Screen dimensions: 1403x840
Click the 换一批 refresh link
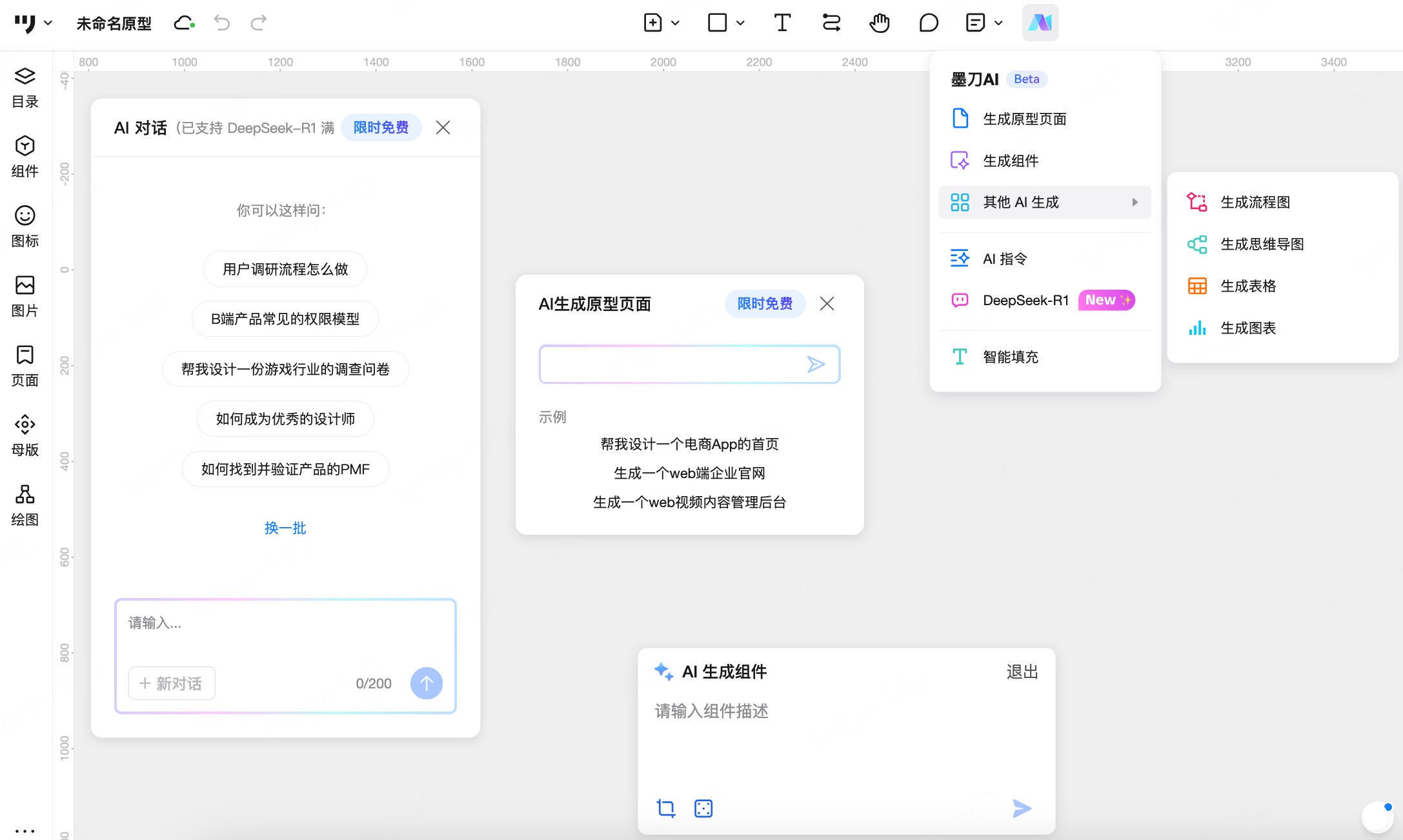pyautogui.click(x=285, y=528)
